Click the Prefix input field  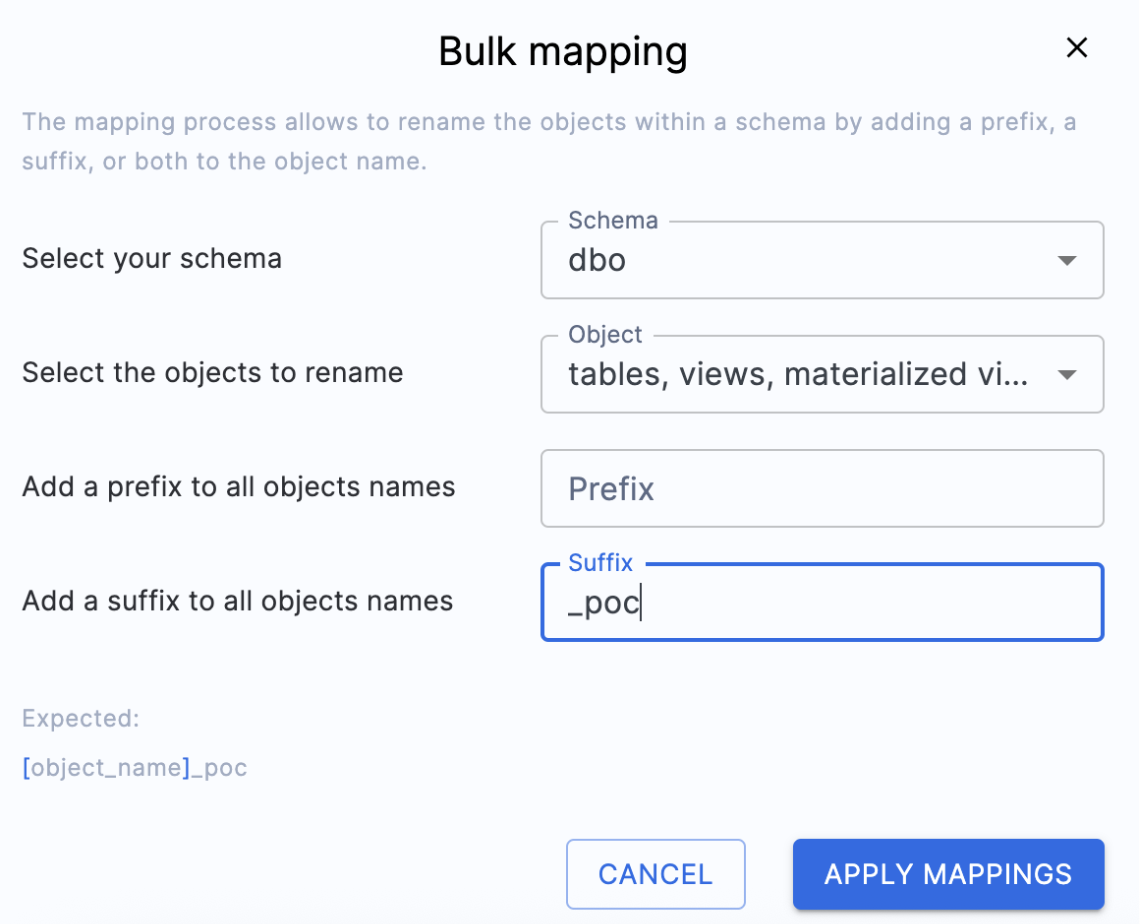click(822, 488)
